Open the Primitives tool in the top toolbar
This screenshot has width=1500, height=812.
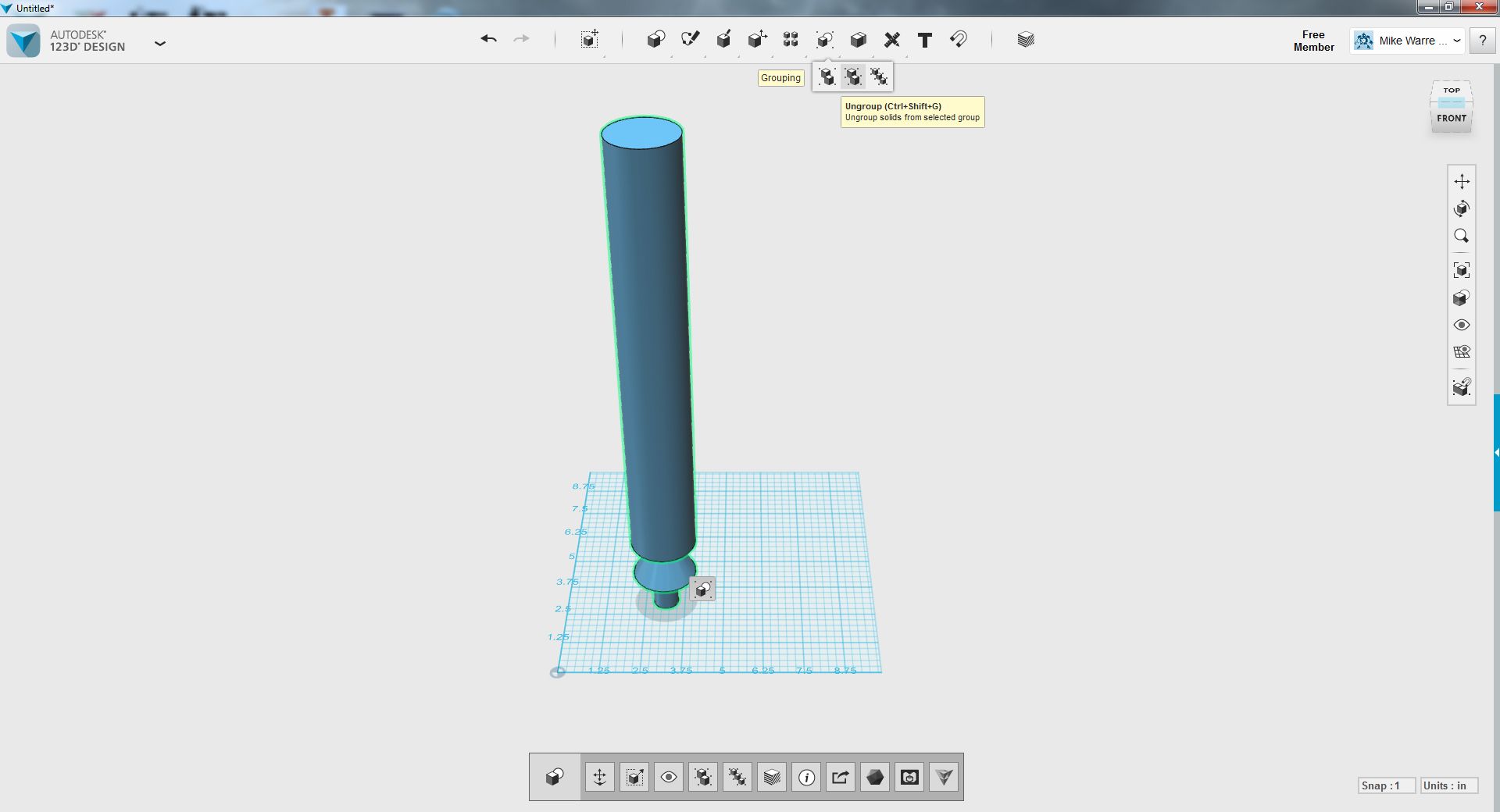coord(656,39)
